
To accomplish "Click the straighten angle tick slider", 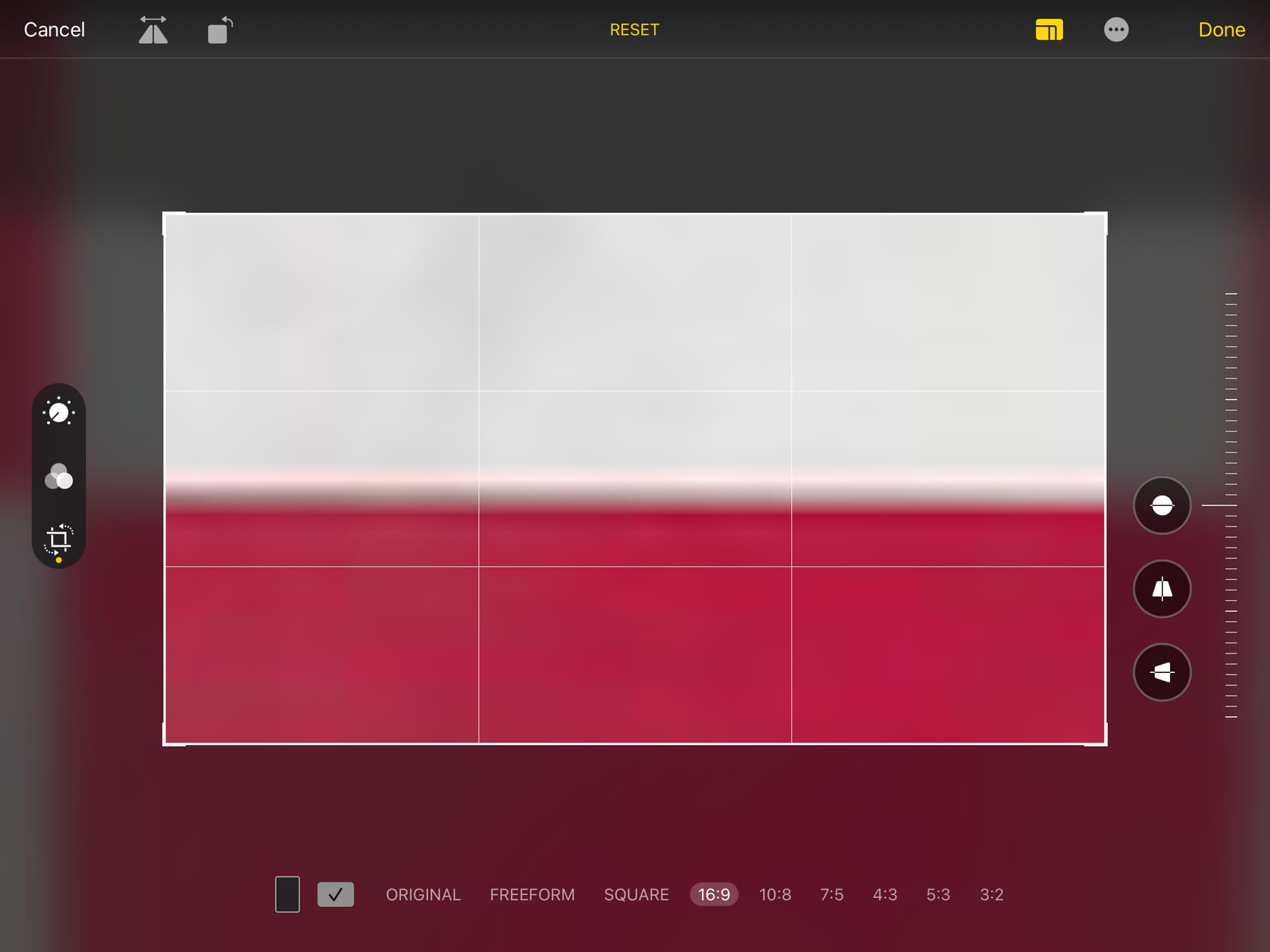I will 1230,506.
